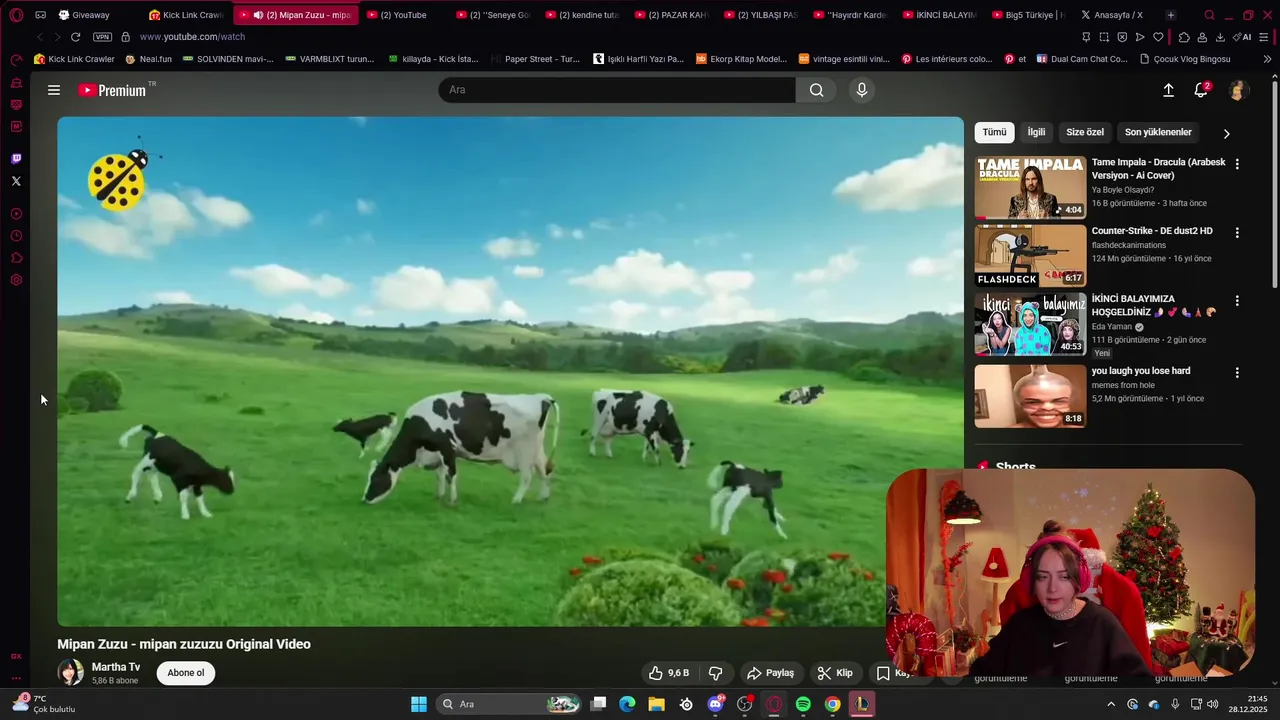The height and width of the screenshot is (720, 1280).
Task: Click the Windows taskbar search box
Action: pos(510,704)
